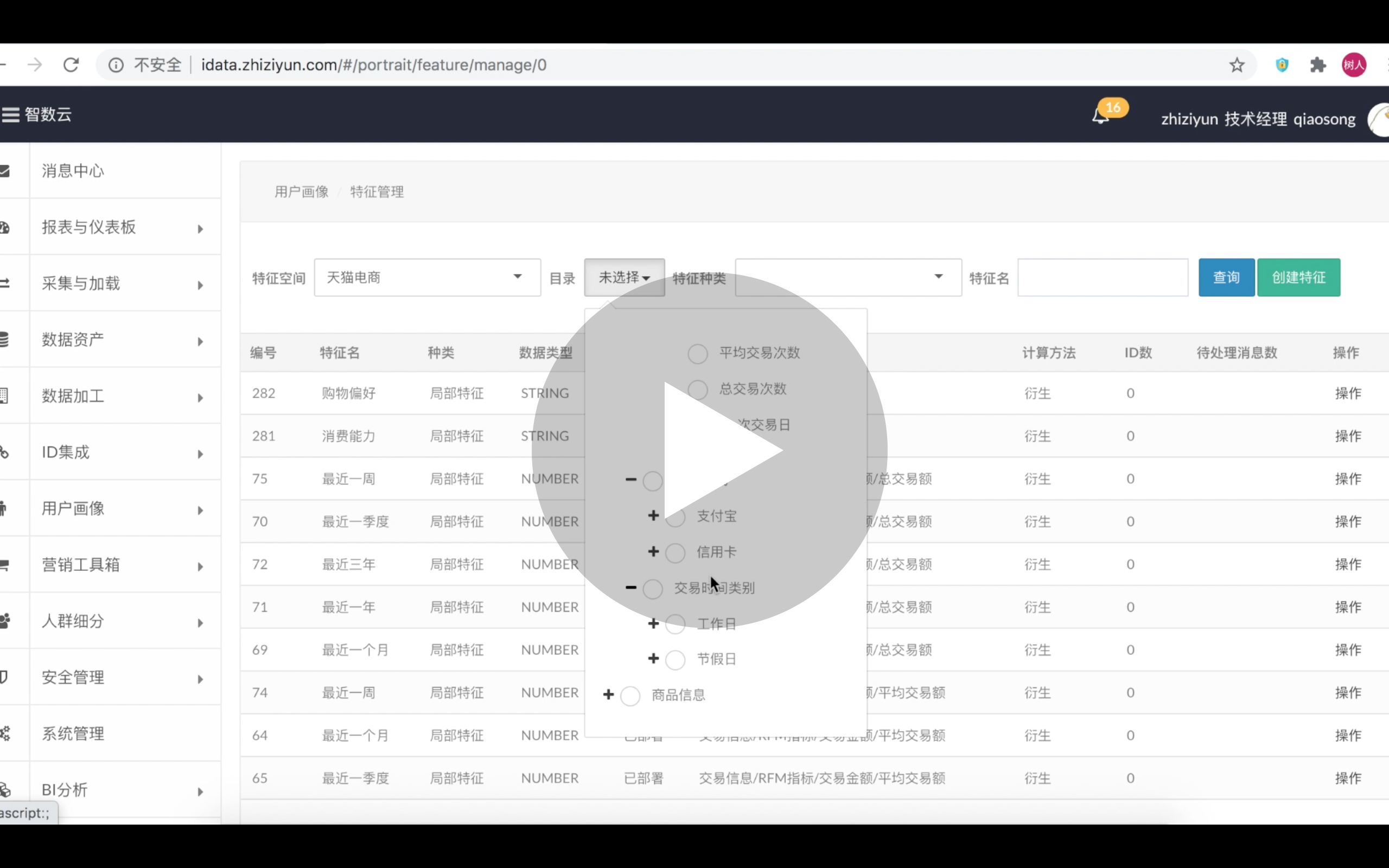Image resolution: width=1389 pixels, height=868 pixels.
Task: Choose the 节假日 radio button
Action: pyautogui.click(x=675, y=660)
